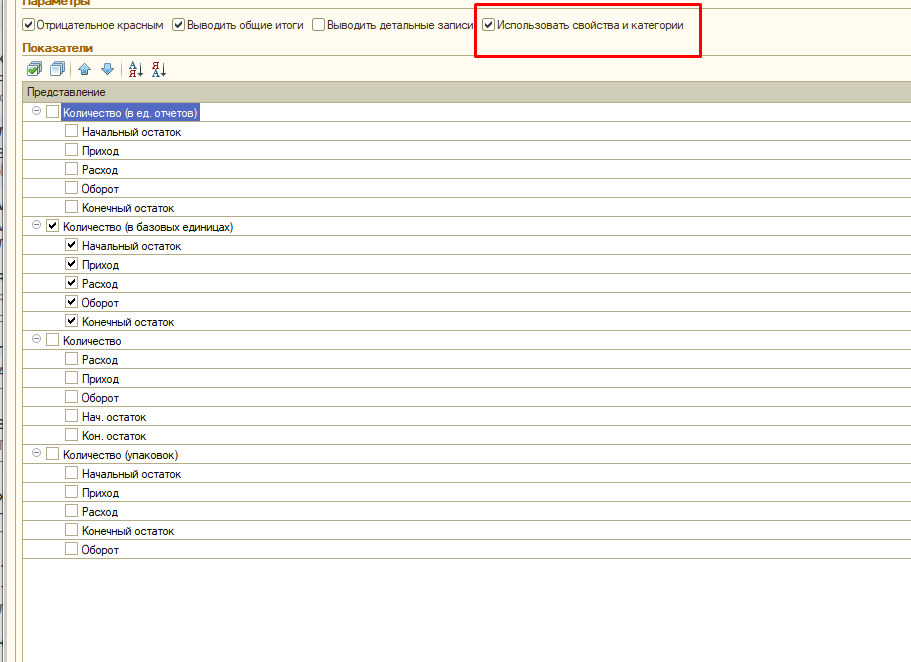Collapse the 'Количество (в ед. отчетов)' group

tap(37, 112)
